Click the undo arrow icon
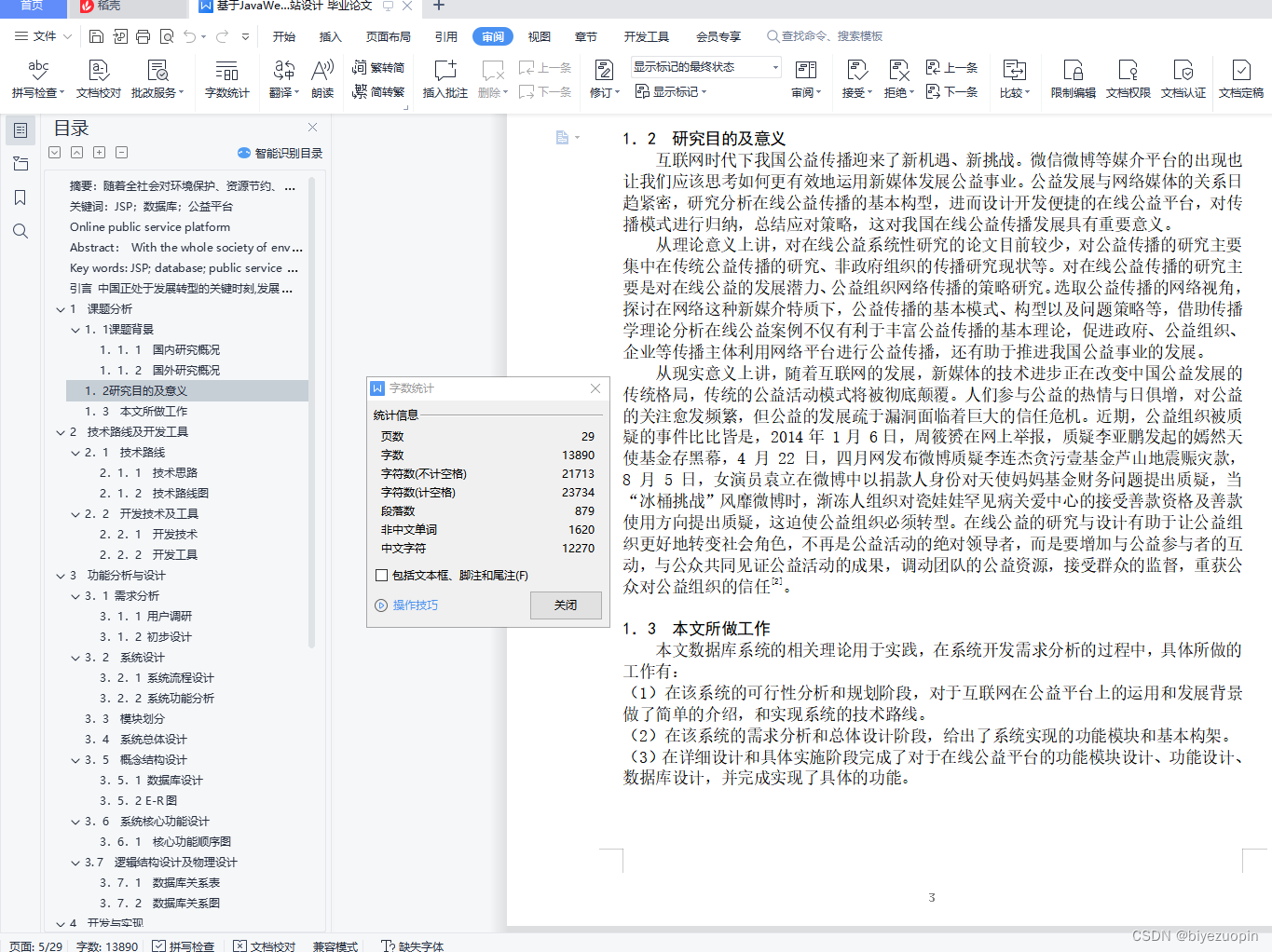1272x952 pixels. tap(190, 36)
